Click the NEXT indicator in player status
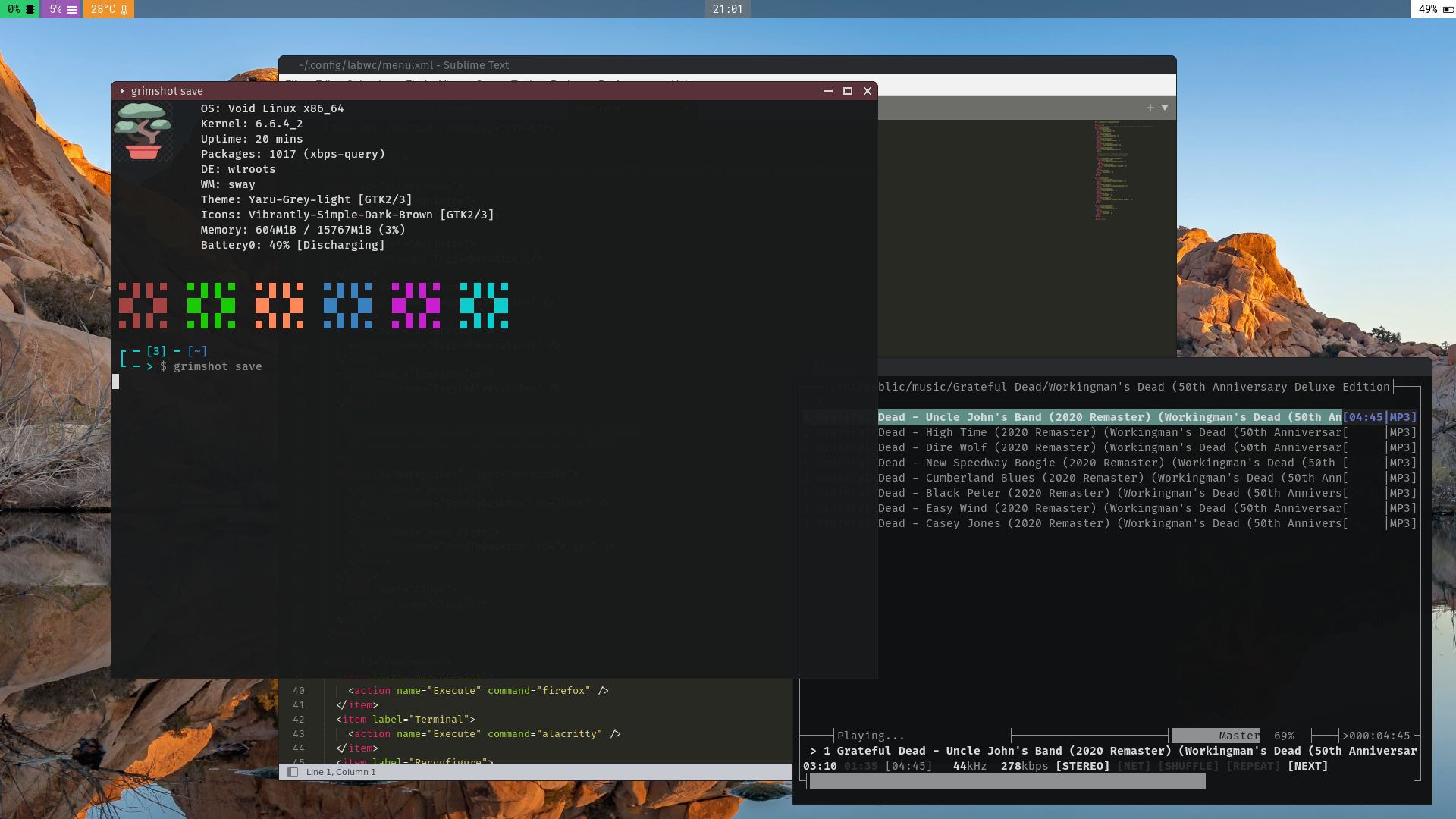 1307,766
